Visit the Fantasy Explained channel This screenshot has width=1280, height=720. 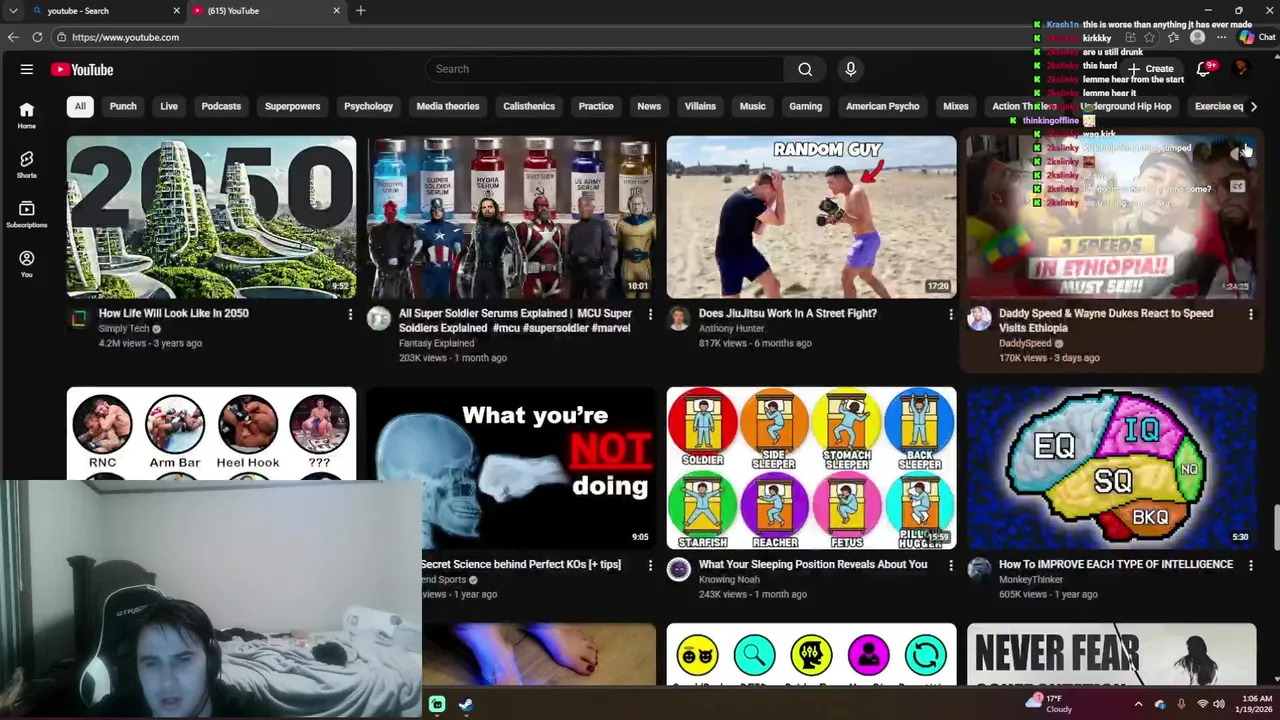coord(436,343)
